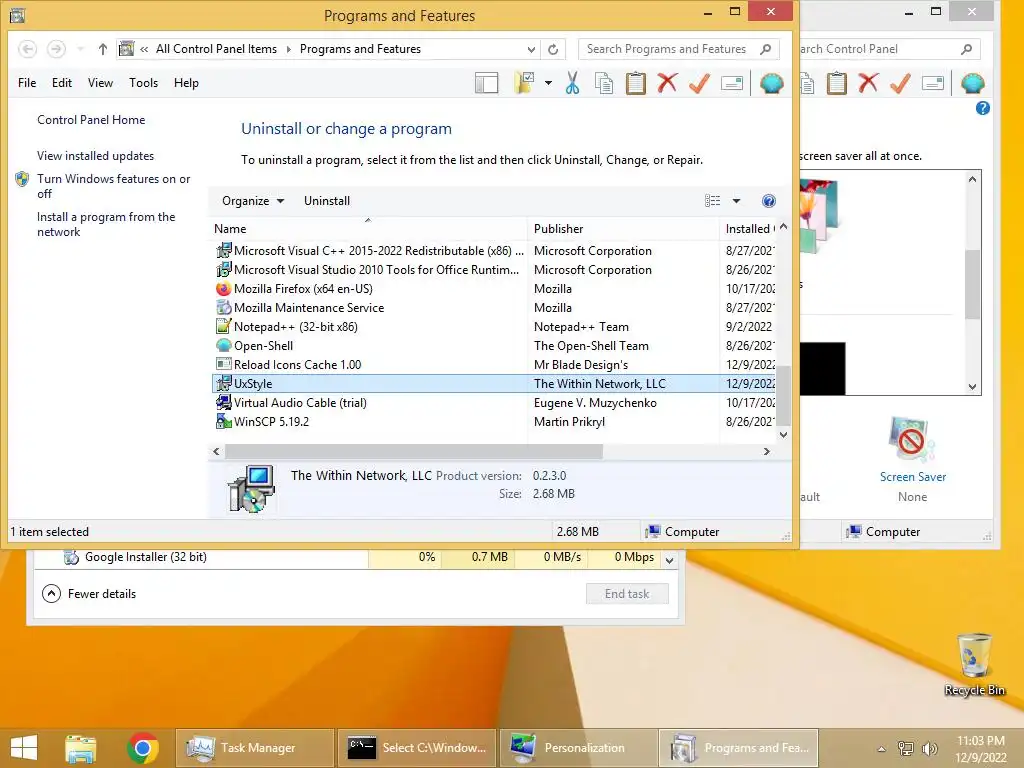Switch to Task Manager on taskbar
This screenshot has height=768, width=1024.
point(254,748)
